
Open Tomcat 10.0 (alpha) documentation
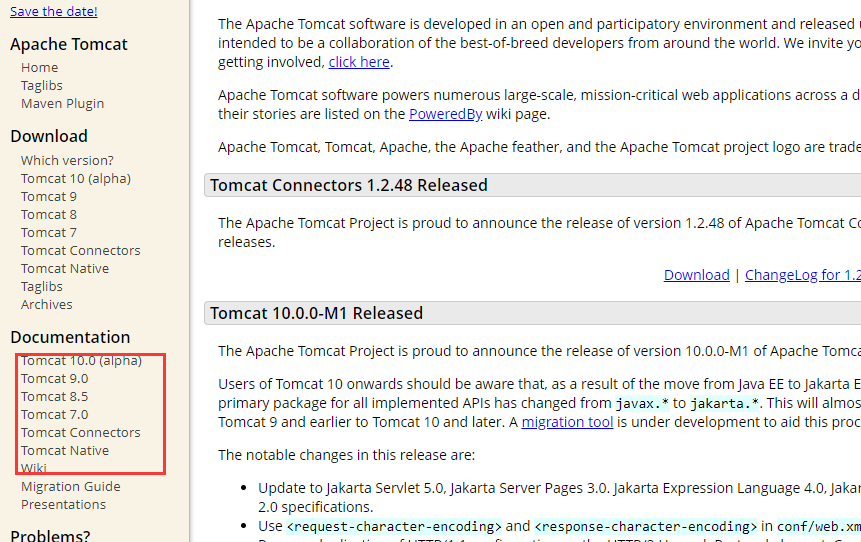coord(81,361)
